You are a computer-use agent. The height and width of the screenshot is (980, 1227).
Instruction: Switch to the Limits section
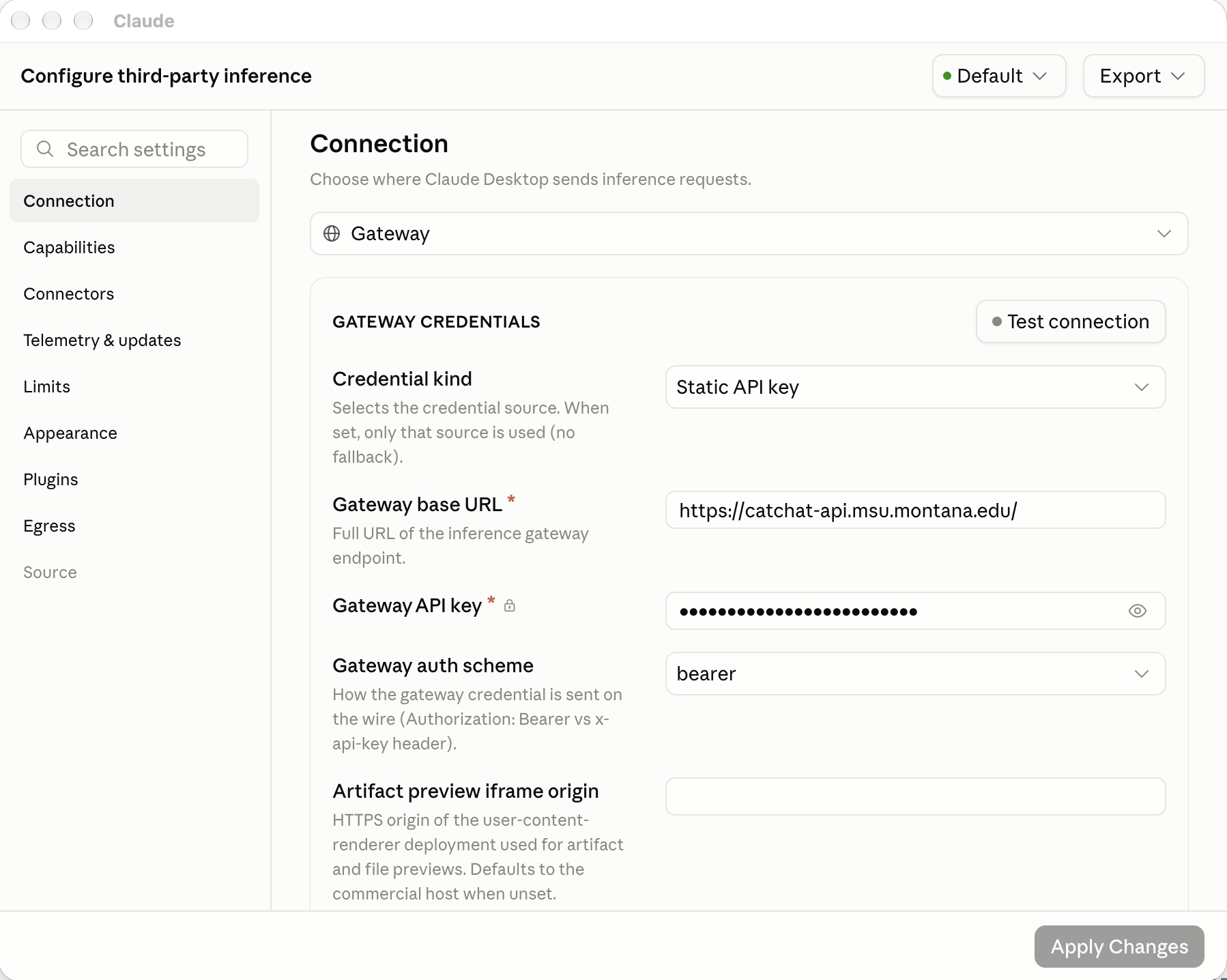[134, 386]
